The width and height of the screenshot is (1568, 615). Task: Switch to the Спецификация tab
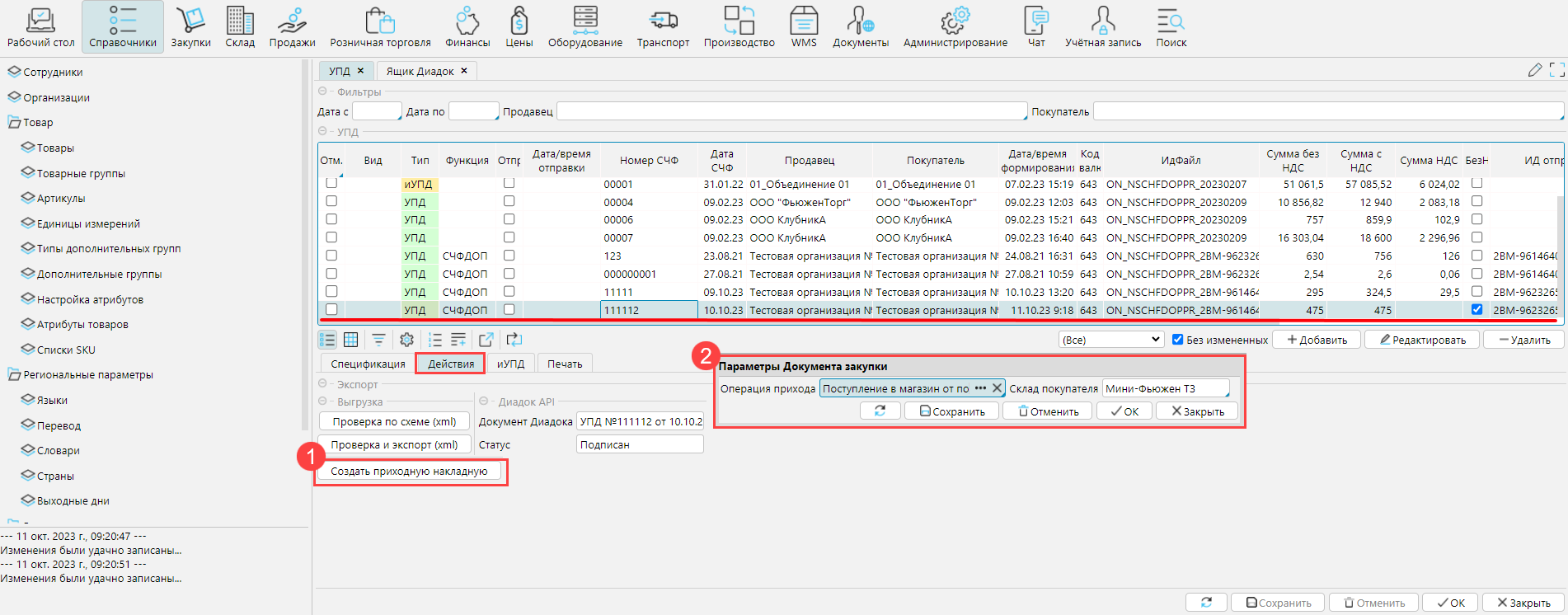coord(368,364)
